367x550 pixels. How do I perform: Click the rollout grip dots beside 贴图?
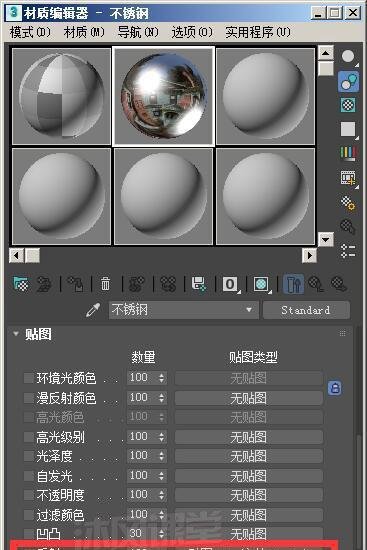point(342,333)
